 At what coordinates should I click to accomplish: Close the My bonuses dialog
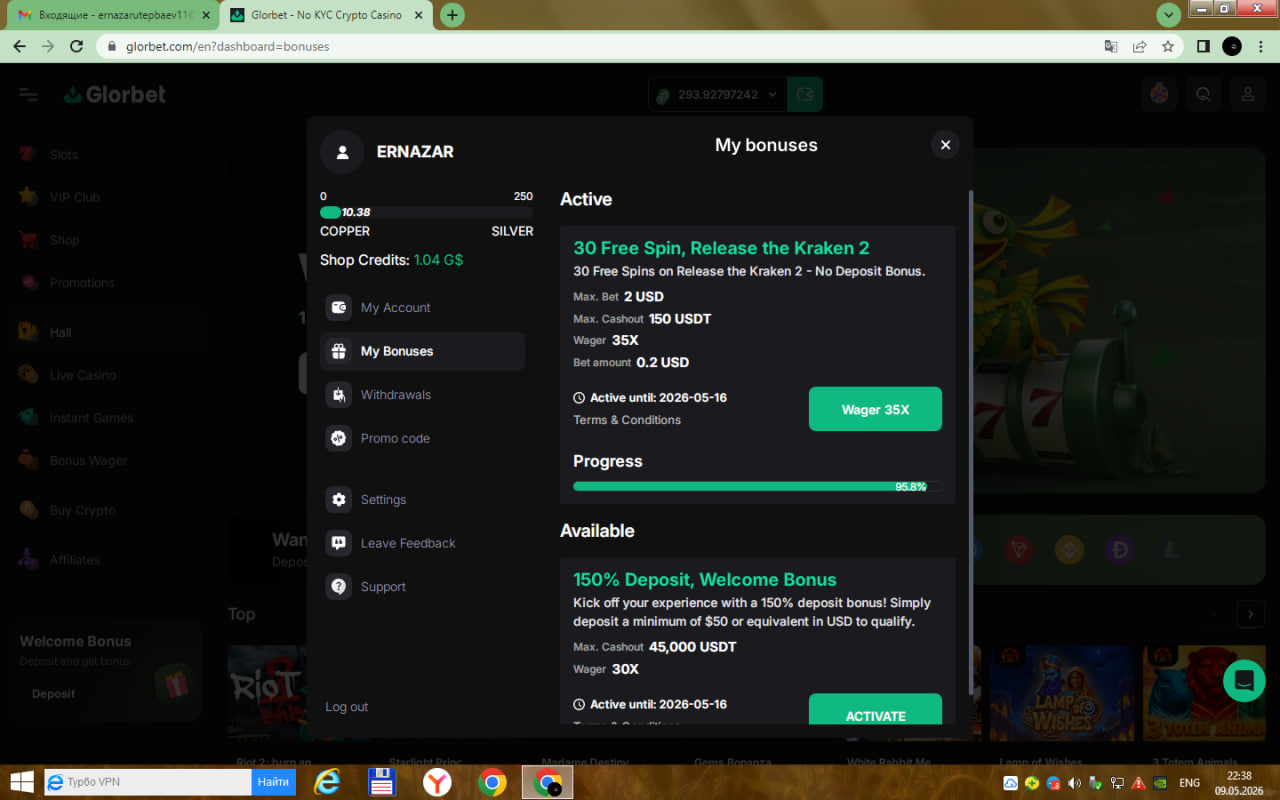945,145
